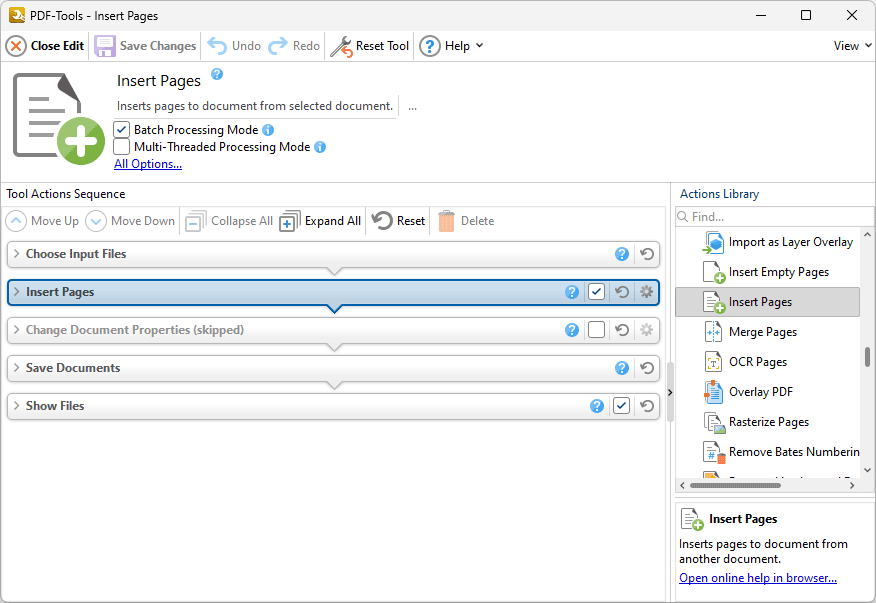Click the Delete trash icon
This screenshot has width=876, height=603.
pyautogui.click(x=446, y=221)
